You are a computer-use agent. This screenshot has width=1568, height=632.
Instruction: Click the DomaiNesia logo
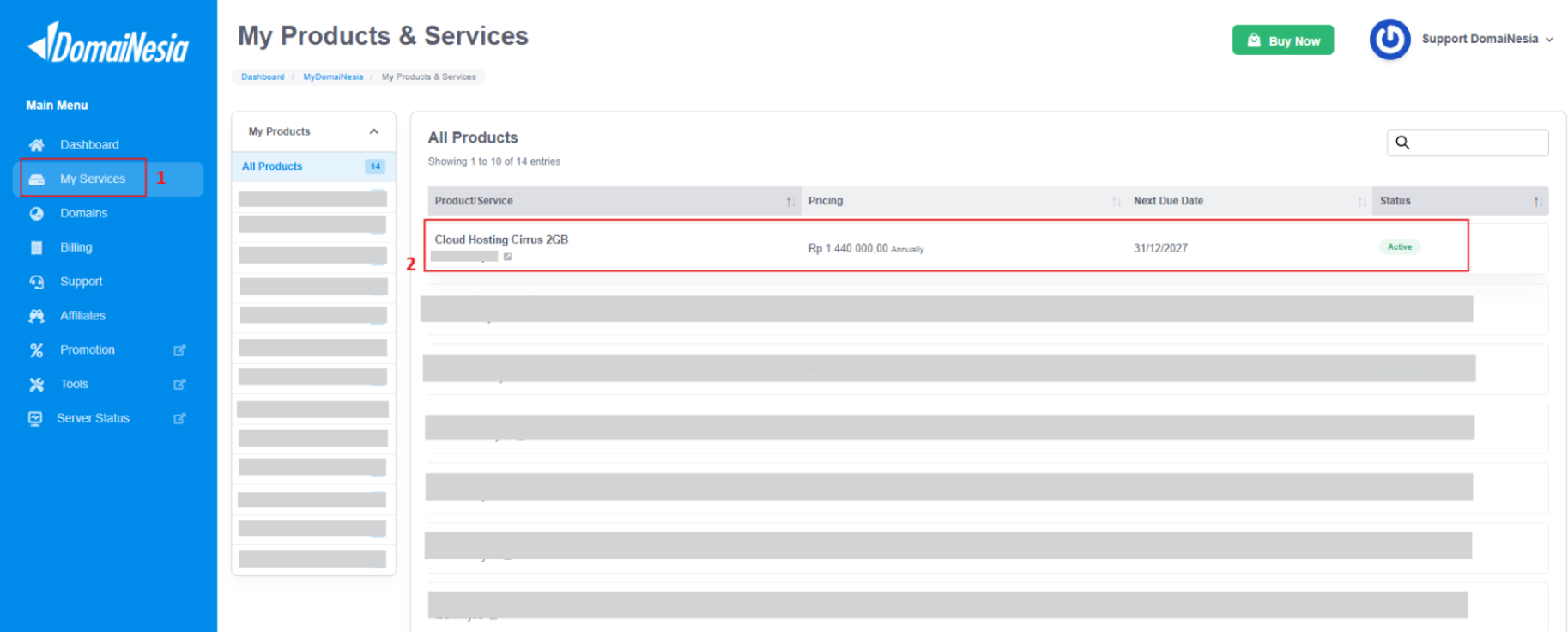[108, 45]
